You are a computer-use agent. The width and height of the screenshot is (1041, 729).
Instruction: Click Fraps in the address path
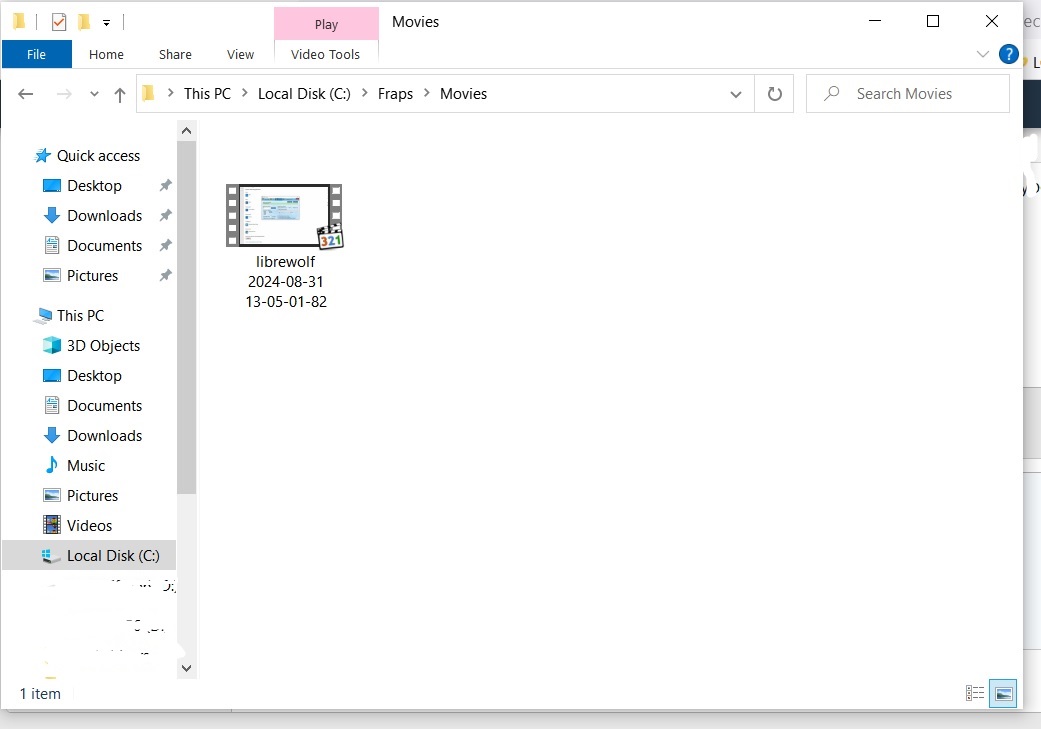coord(395,94)
